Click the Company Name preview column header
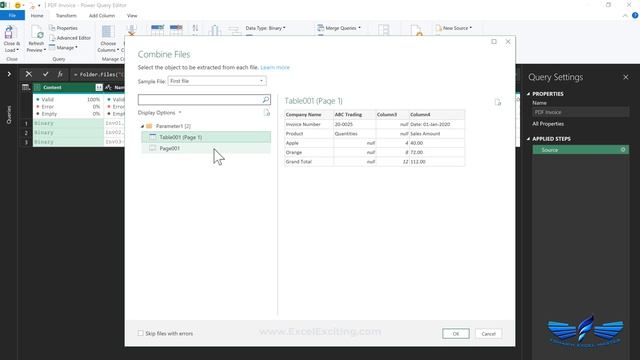Screen dimensions: 640x360 coord(309,114)
